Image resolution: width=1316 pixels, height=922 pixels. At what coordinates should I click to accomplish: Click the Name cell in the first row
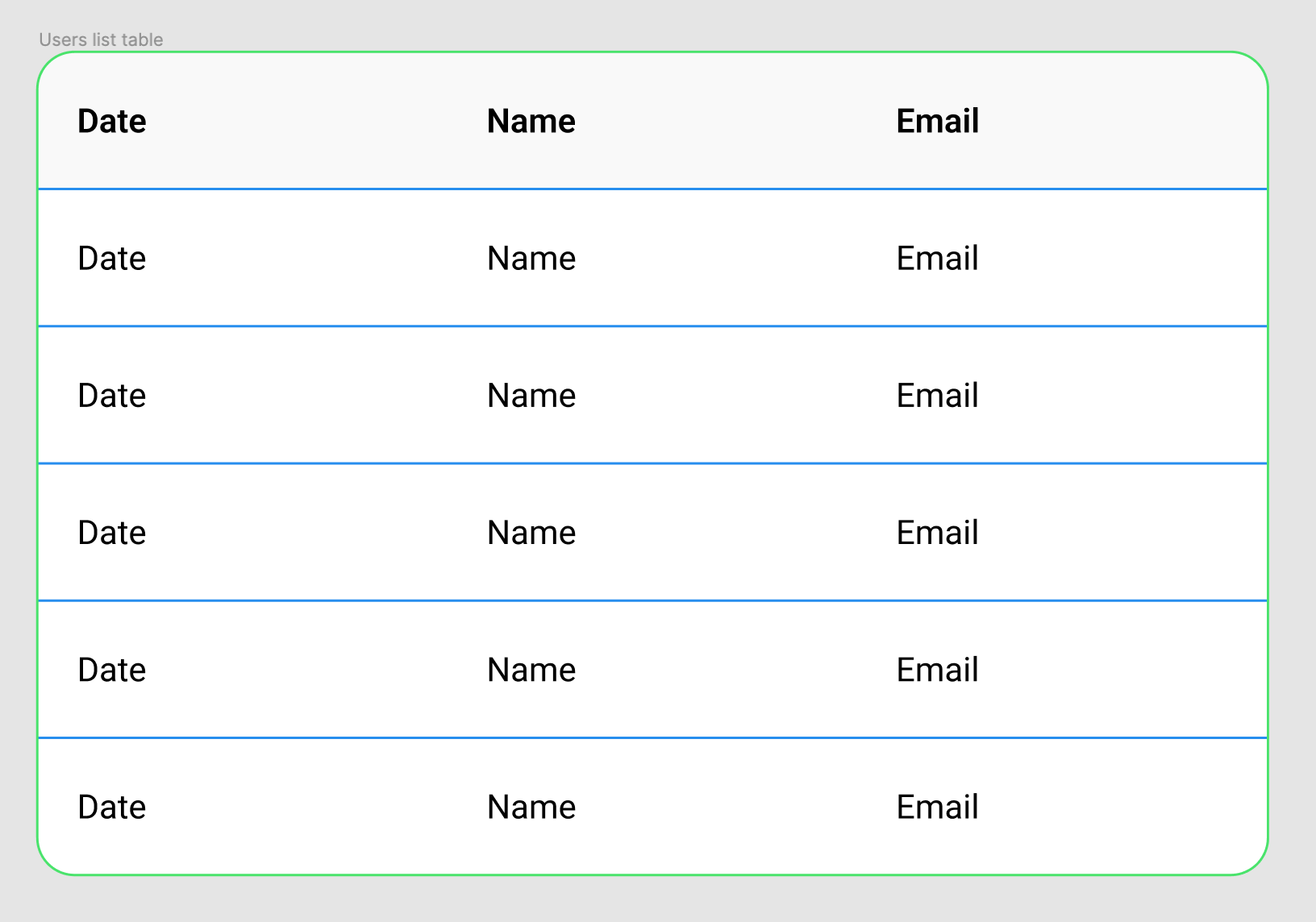click(531, 259)
